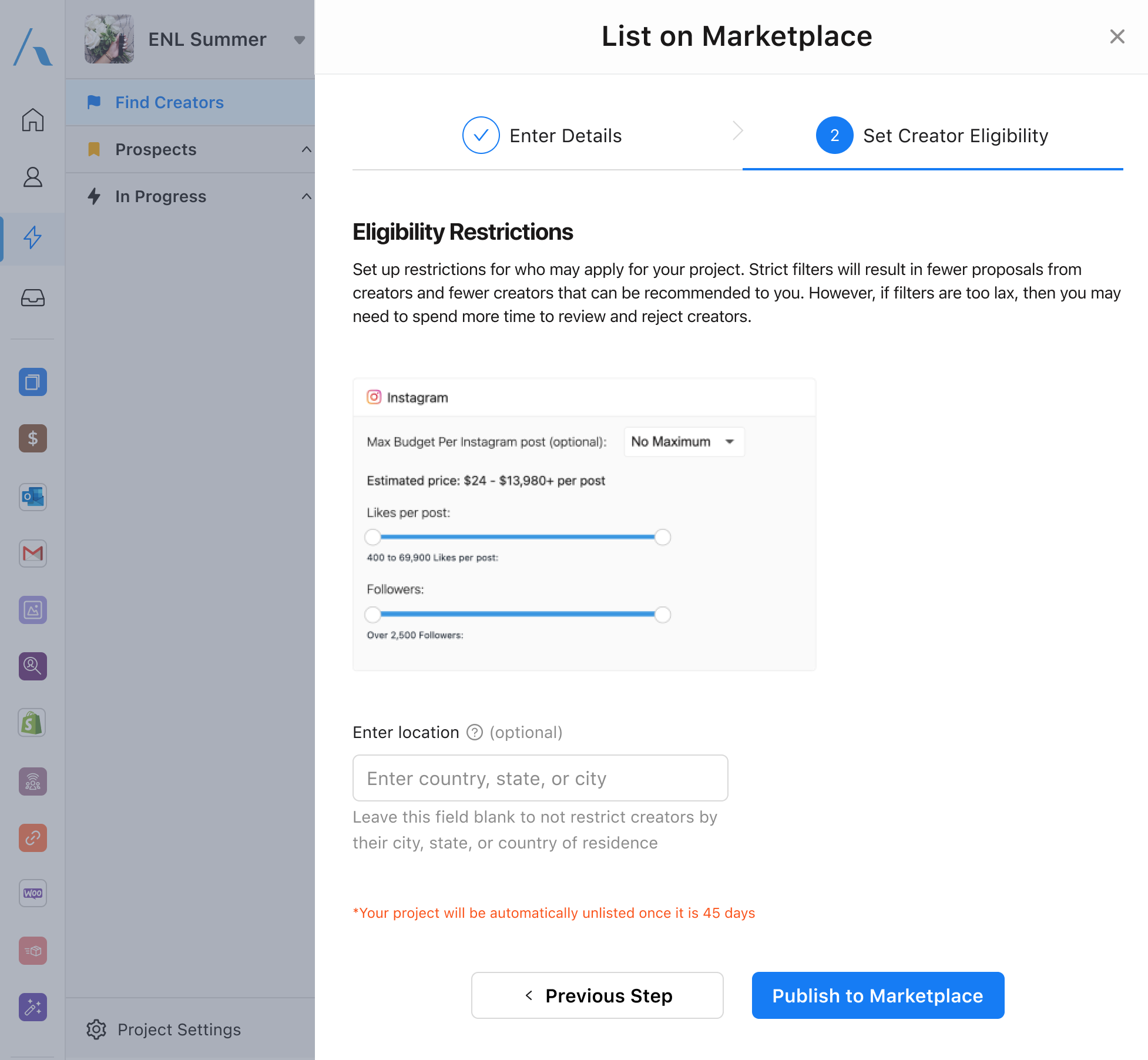Open the Outlook integration icon
The image size is (1148, 1060).
click(33, 497)
